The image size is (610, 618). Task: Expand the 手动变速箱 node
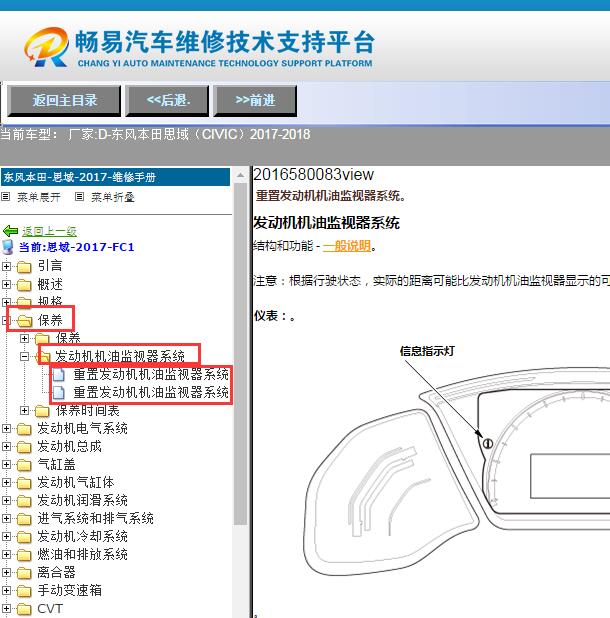pos(6,590)
